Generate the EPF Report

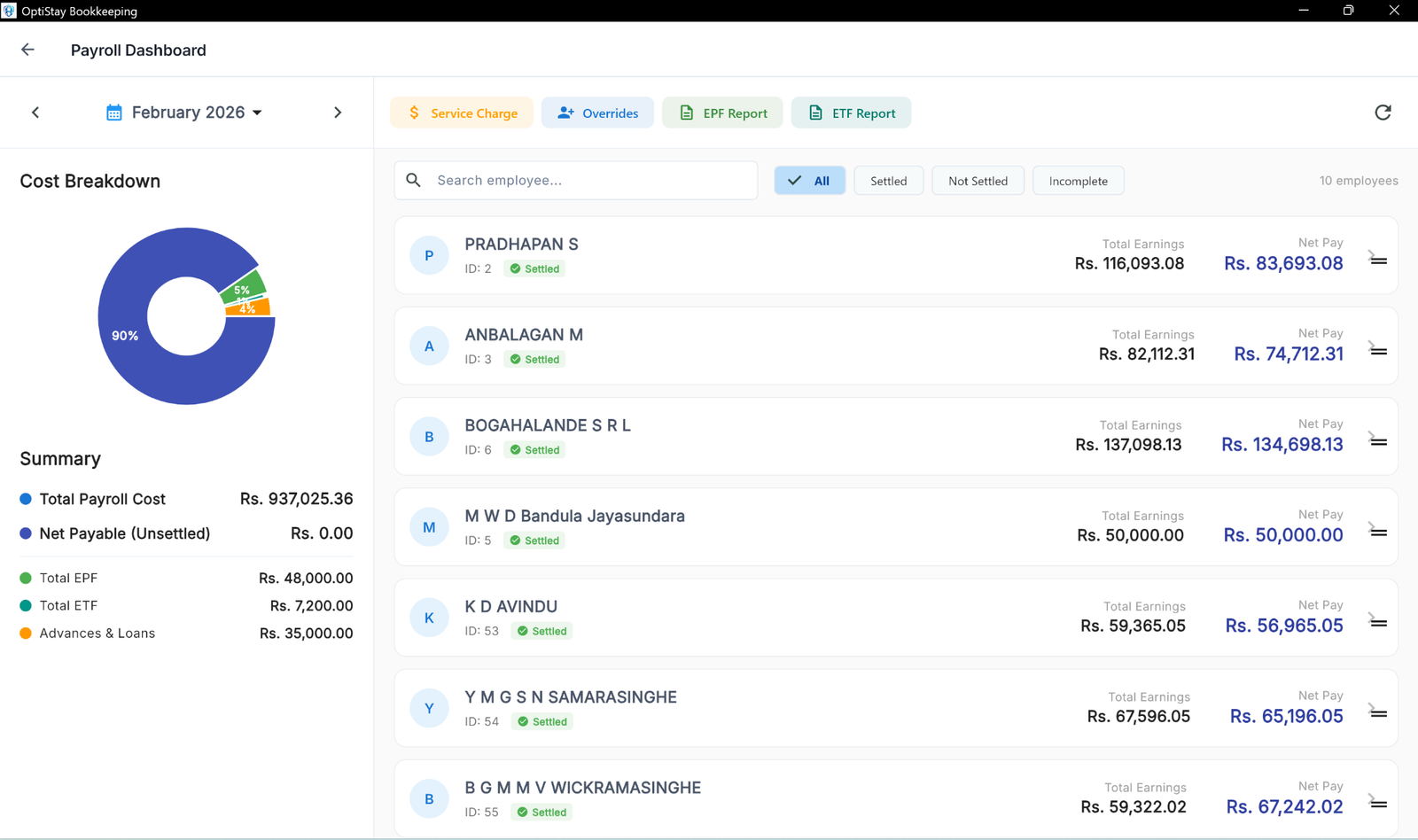point(722,113)
